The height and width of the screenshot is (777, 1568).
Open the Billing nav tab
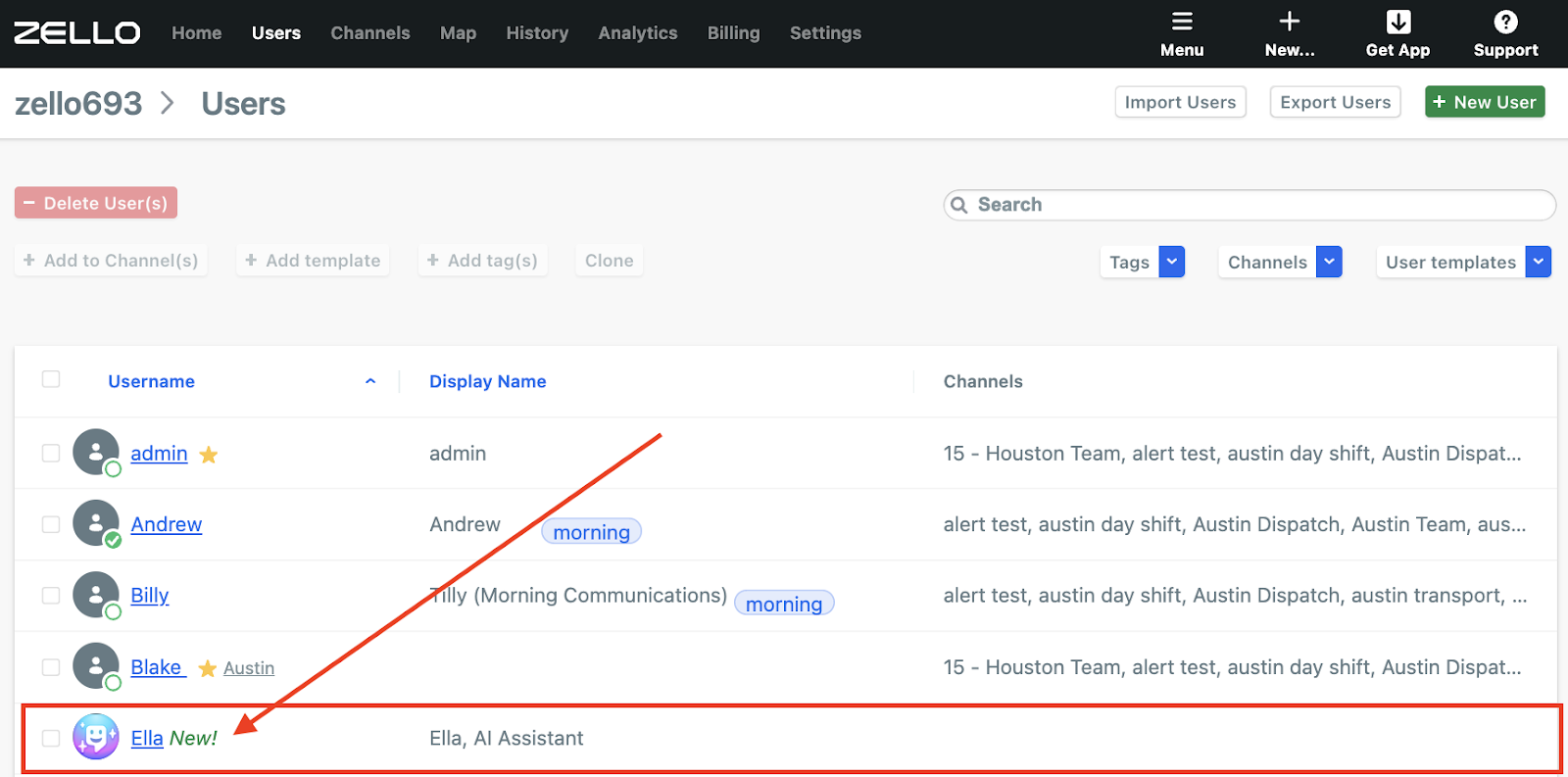tap(734, 33)
